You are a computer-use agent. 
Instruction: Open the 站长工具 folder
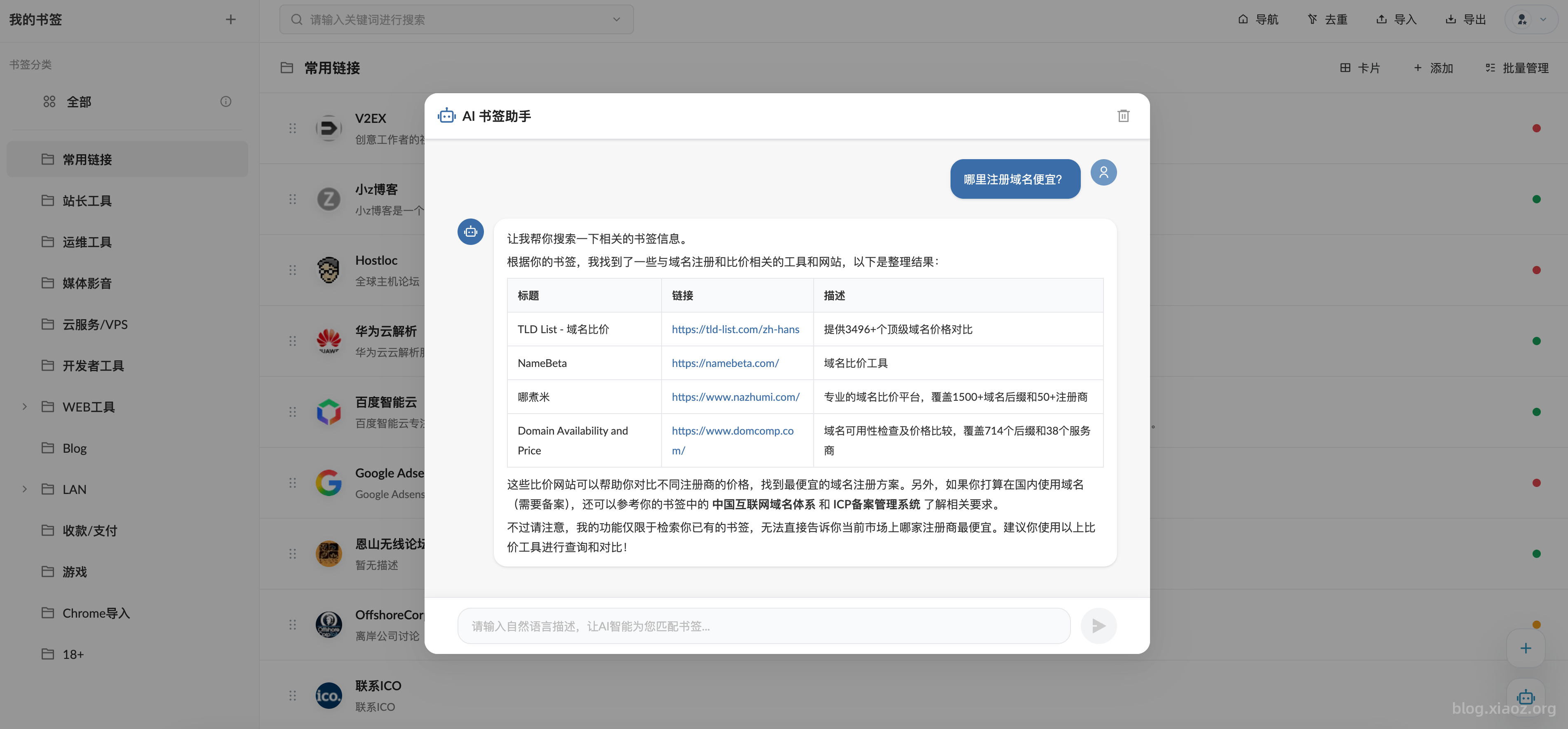tap(127, 201)
